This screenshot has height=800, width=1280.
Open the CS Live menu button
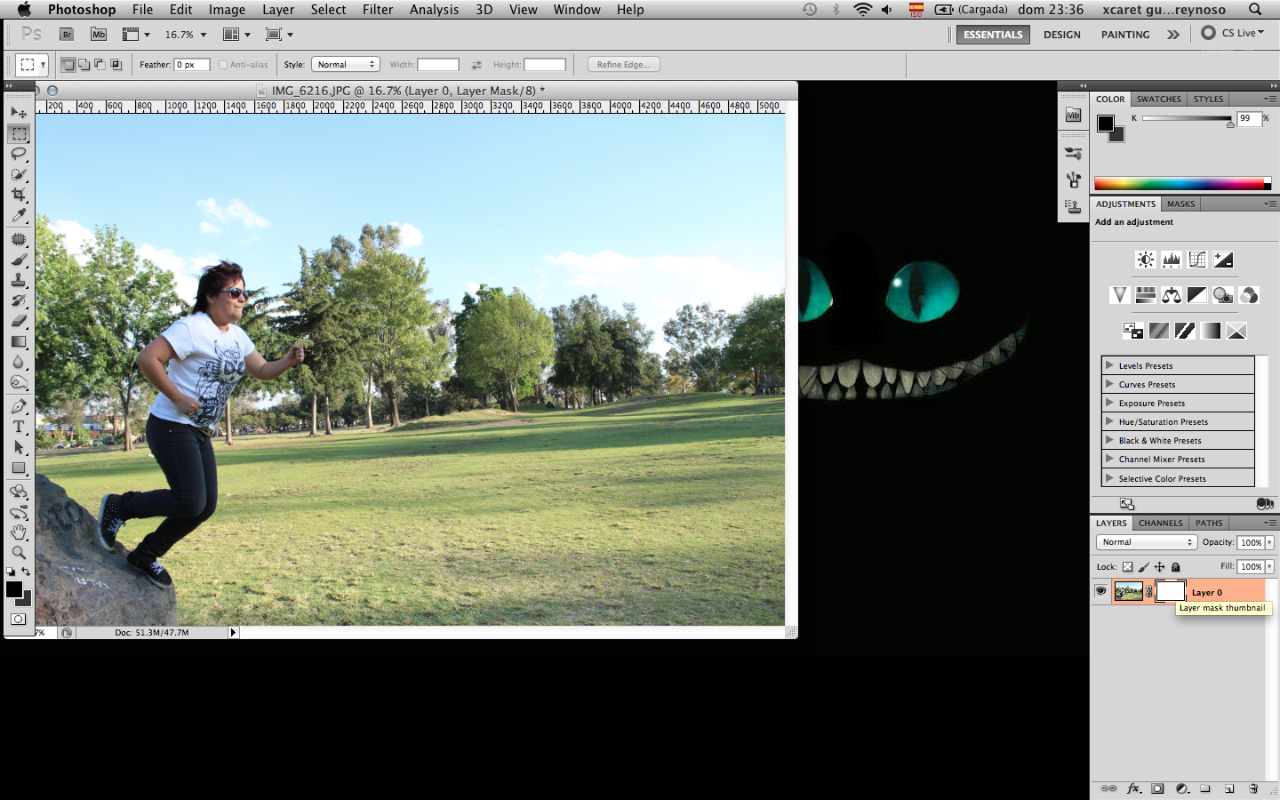(1233, 33)
